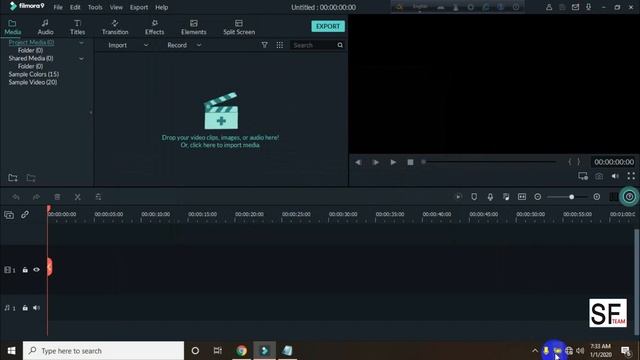Take a snapshot with camera icon
The image size is (640, 360).
[599, 176]
